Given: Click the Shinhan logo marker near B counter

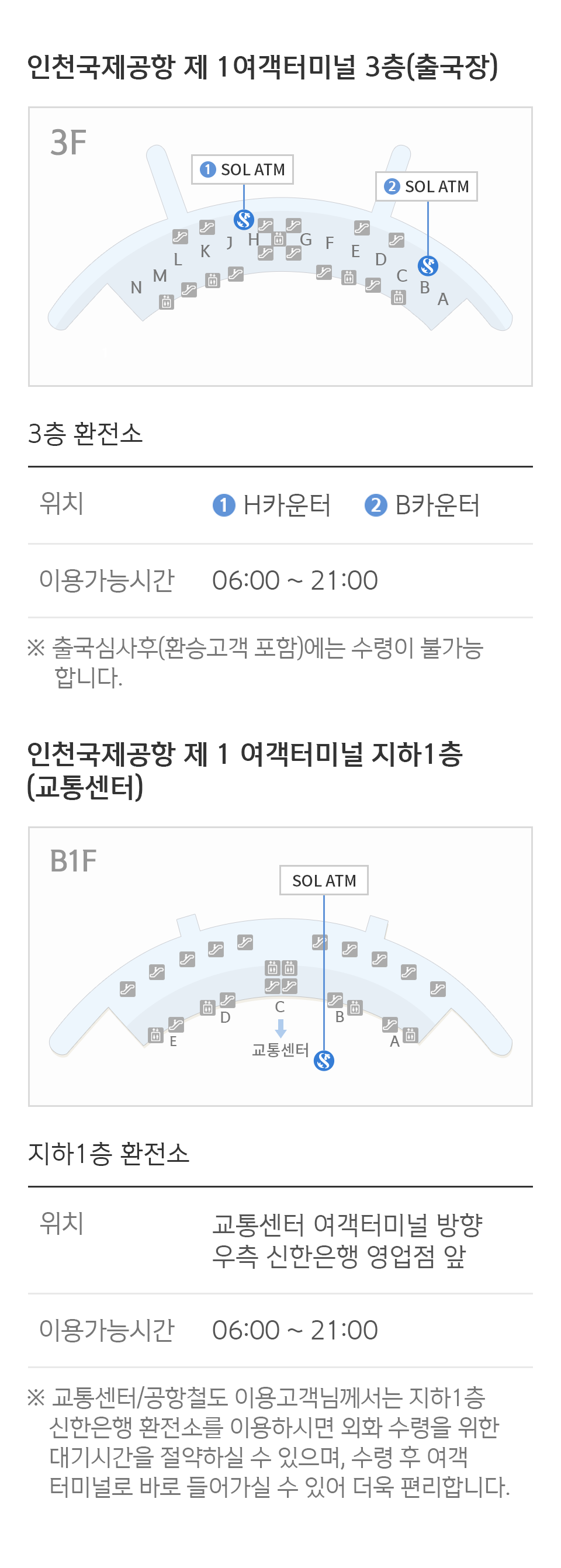Looking at the screenshot, I should (428, 266).
